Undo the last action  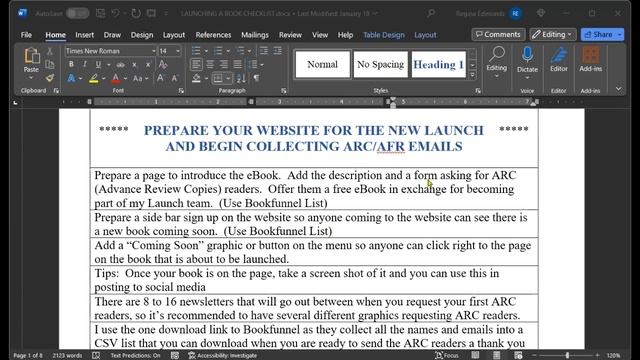click(116, 13)
